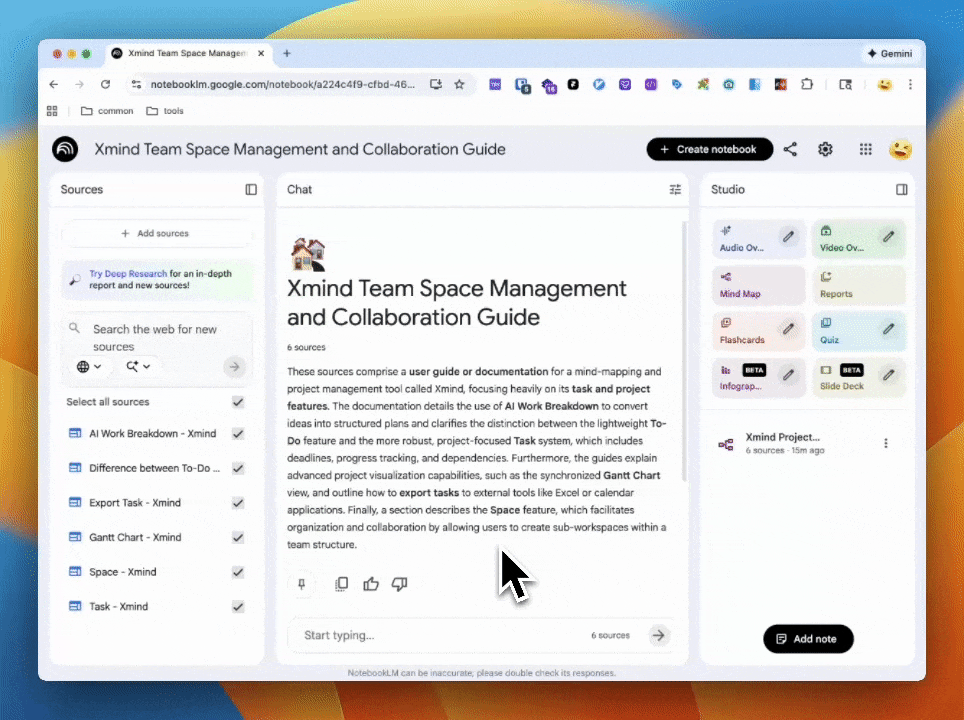
Task: Open chat configuration sliders icon
Action: click(675, 189)
